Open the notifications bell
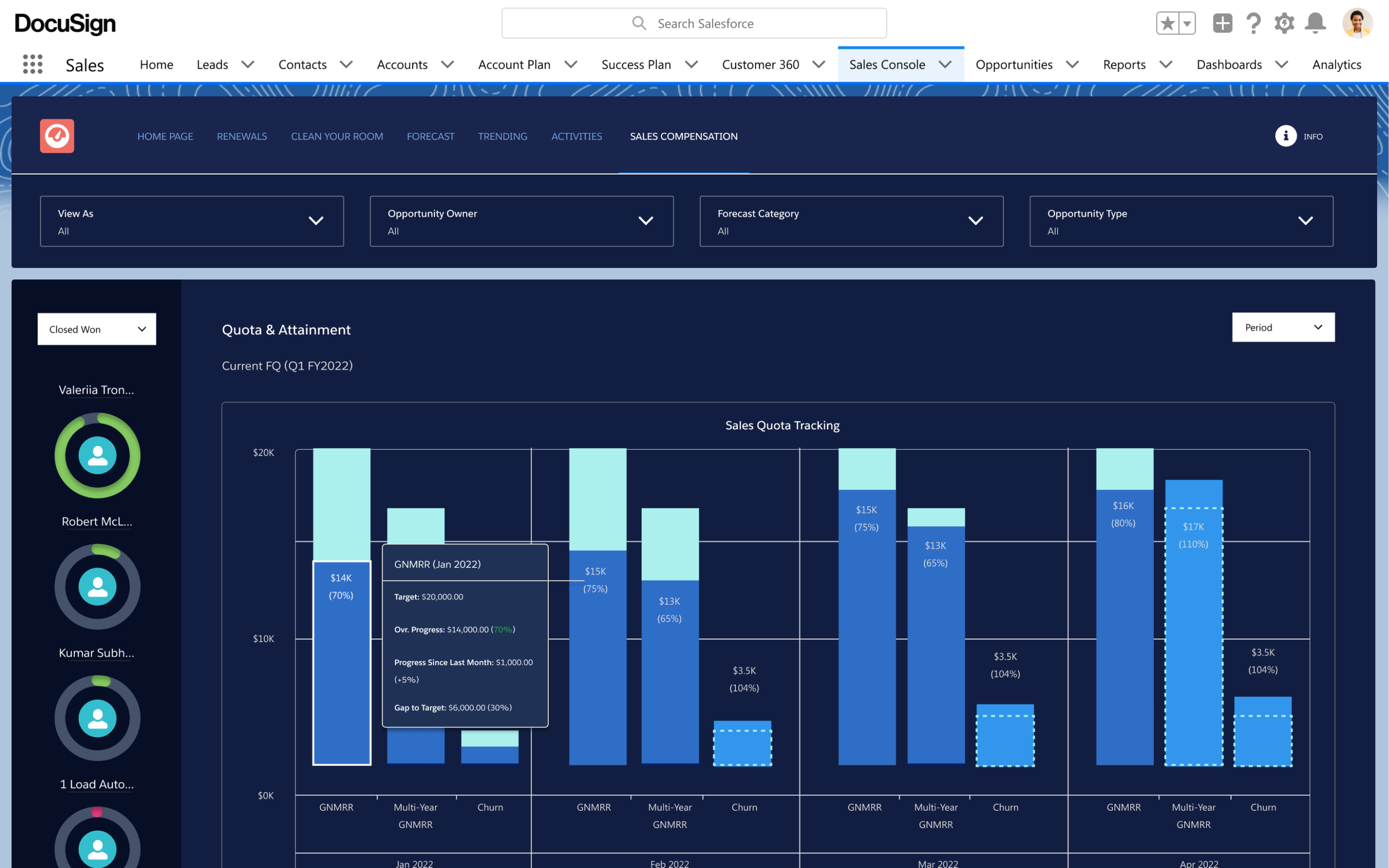 click(1315, 23)
